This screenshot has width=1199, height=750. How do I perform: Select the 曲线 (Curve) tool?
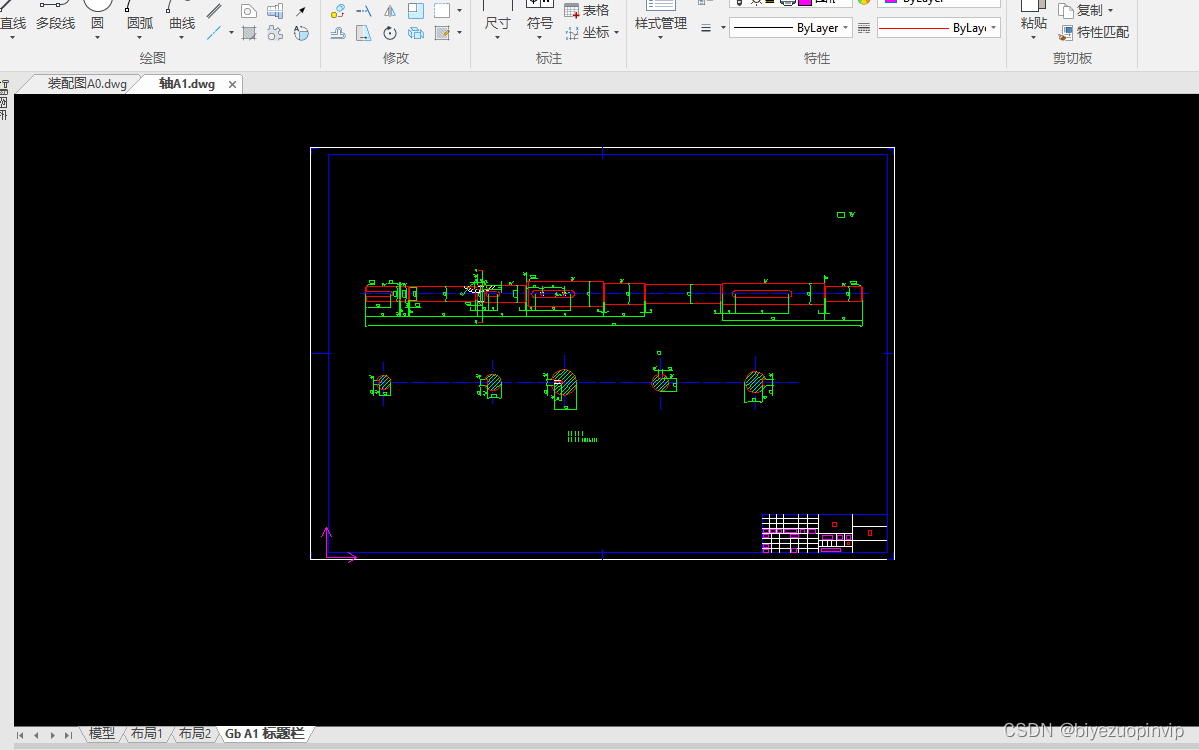(x=181, y=17)
